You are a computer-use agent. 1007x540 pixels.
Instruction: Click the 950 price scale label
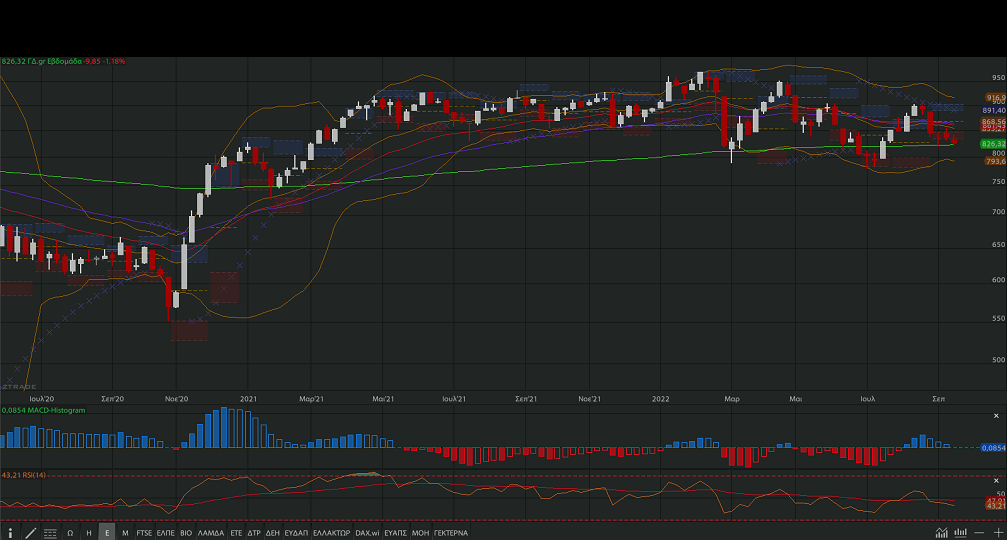(998, 78)
